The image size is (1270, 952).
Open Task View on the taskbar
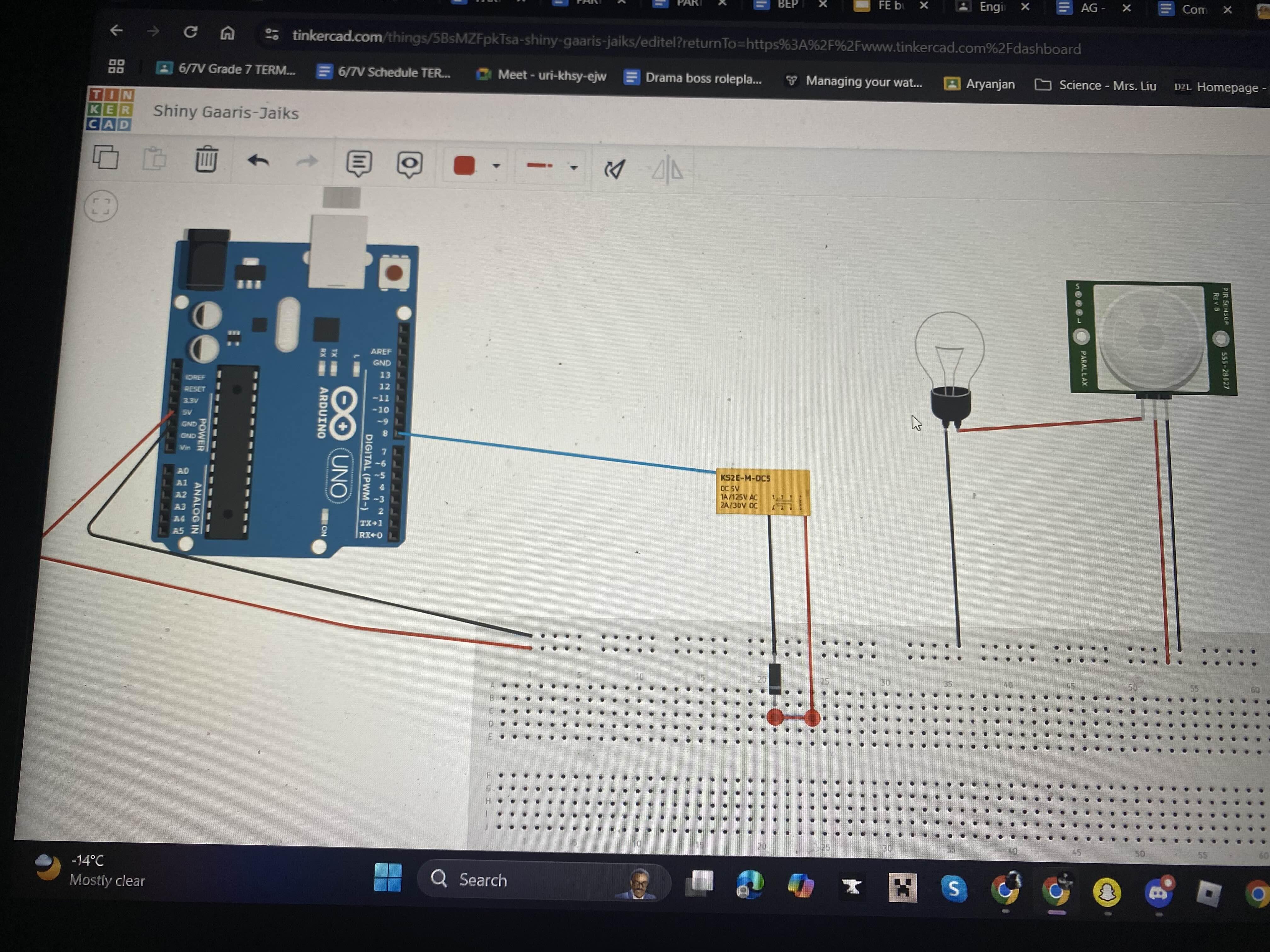pos(700,884)
